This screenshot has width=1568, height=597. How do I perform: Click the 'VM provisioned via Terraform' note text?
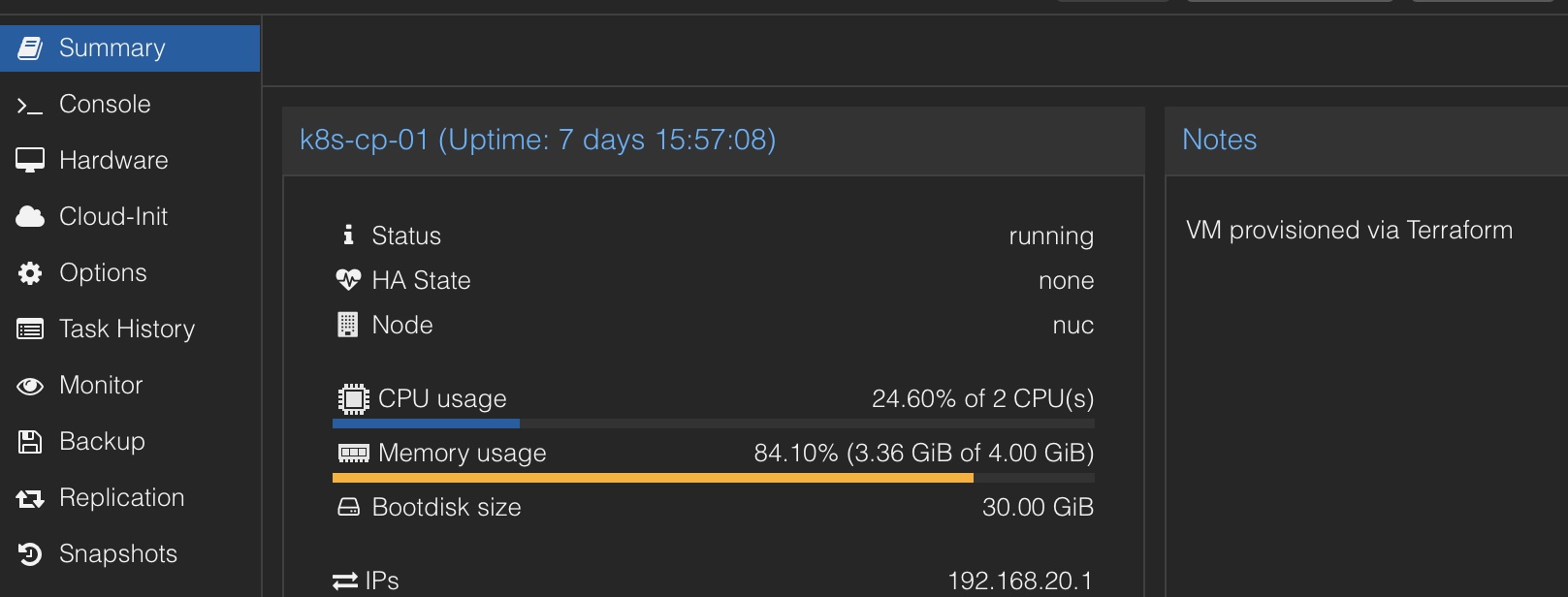click(1349, 231)
